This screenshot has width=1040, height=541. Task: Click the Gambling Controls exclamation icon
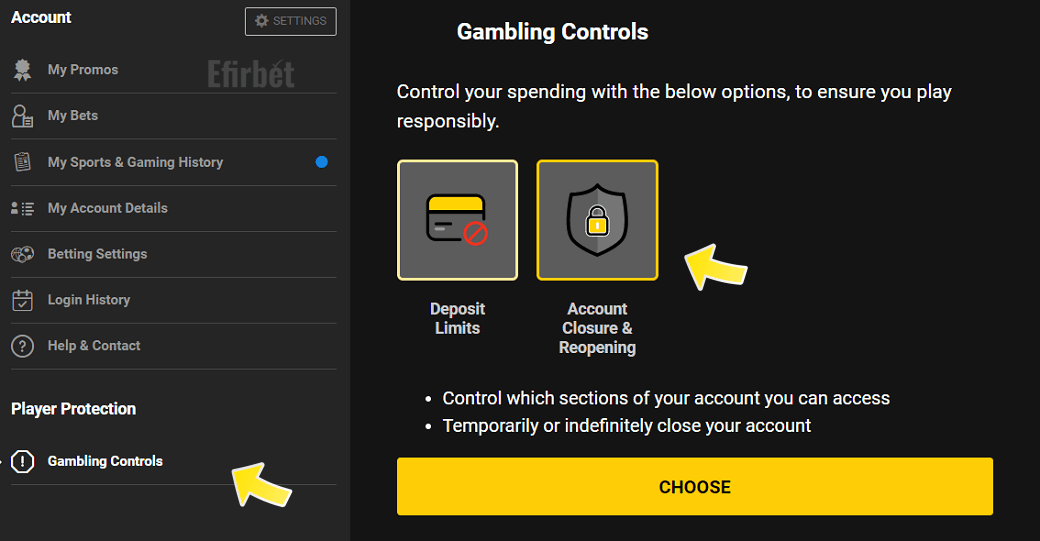click(x=23, y=461)
